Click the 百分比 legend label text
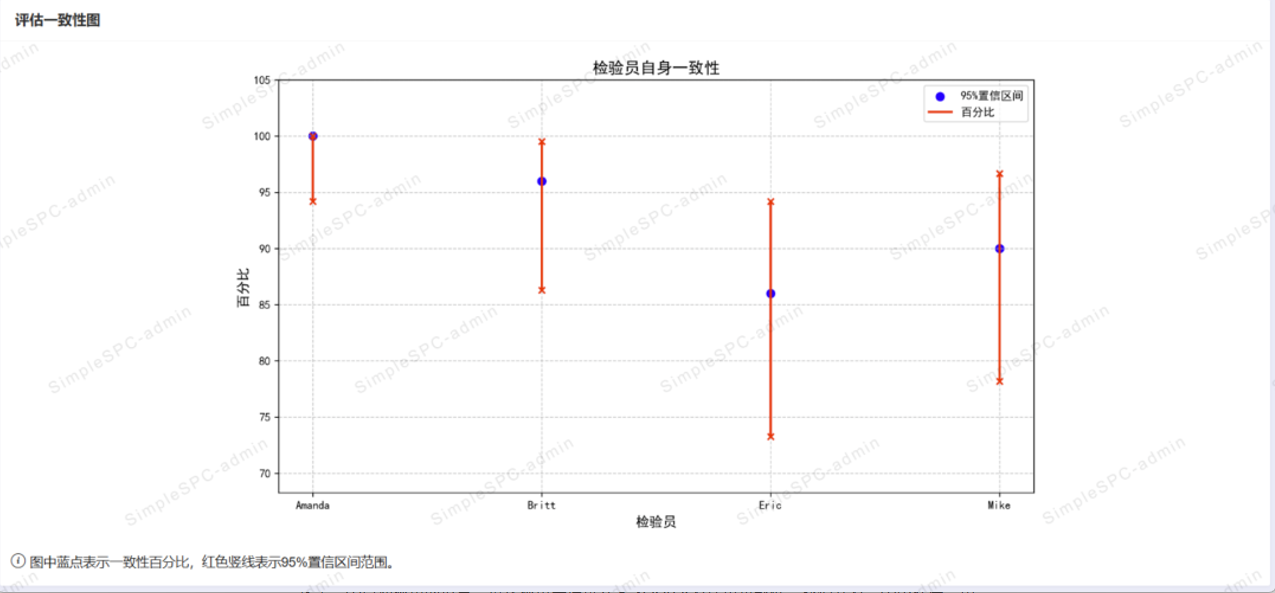 pos(977,113)
